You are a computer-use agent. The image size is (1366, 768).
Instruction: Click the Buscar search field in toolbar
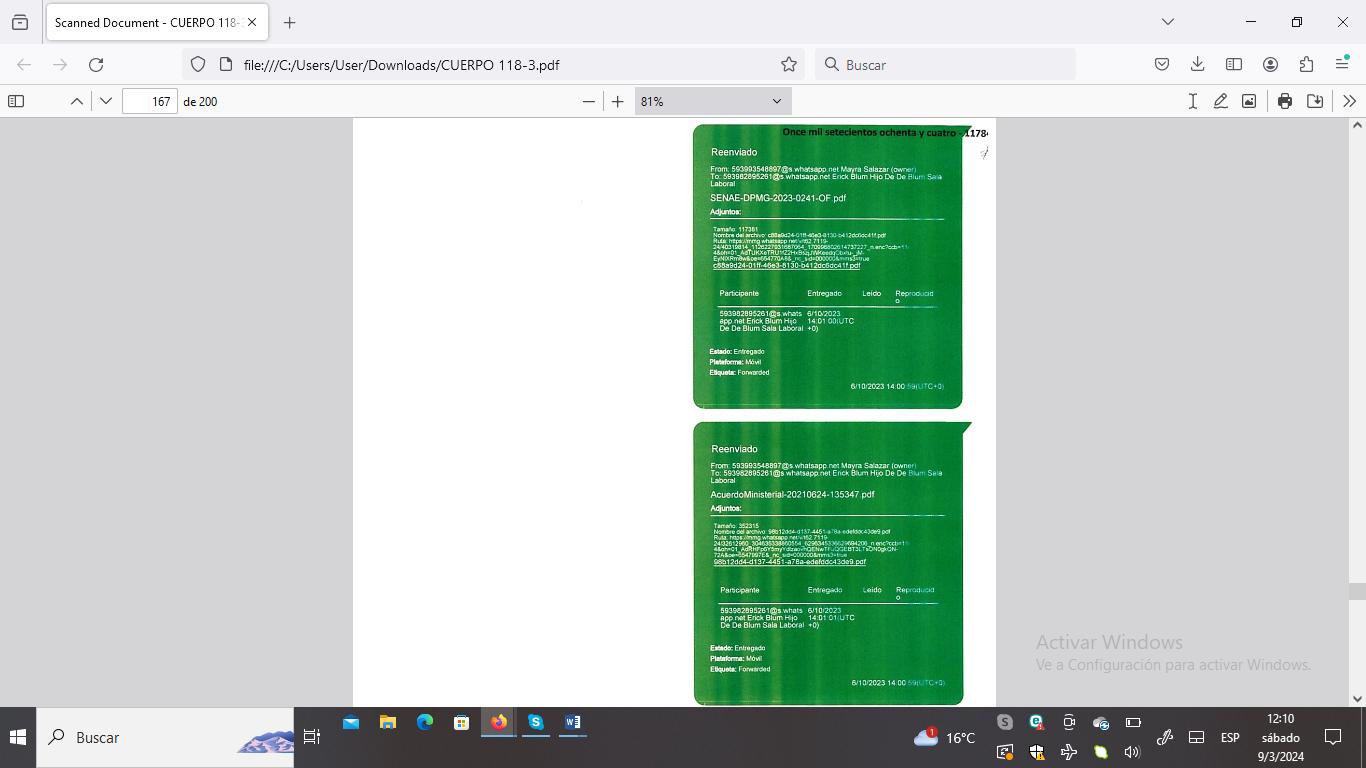(945, 64)
